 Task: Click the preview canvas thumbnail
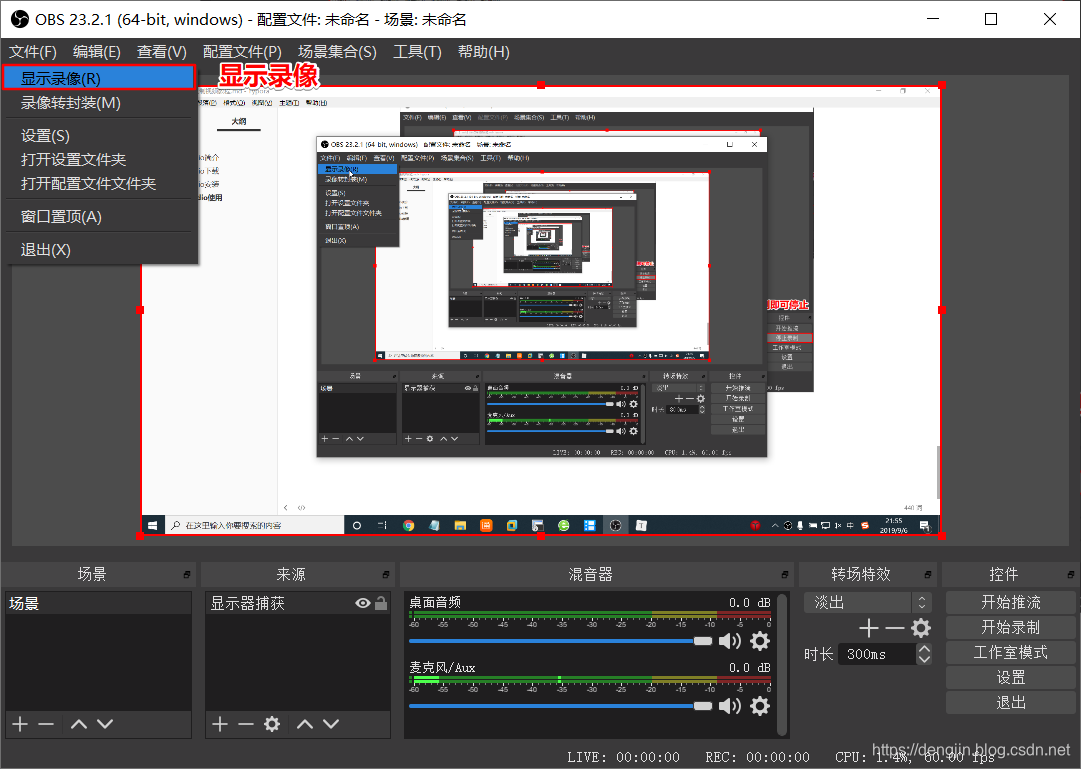[541, 310]
